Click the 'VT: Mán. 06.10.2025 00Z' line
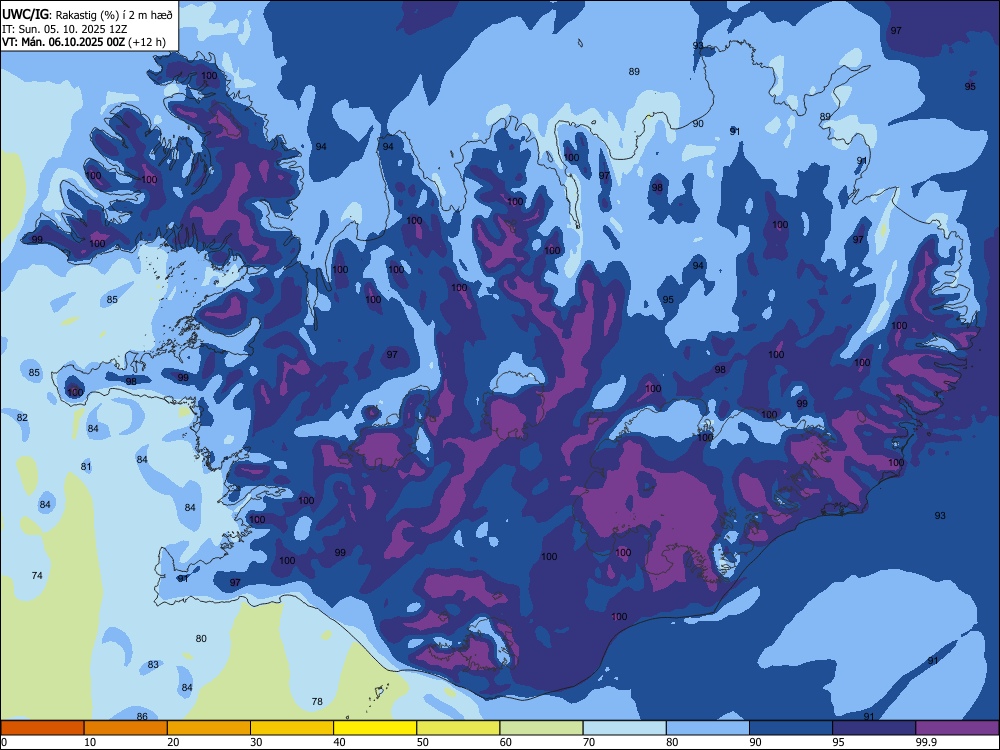The height and width of the screenshot is (750, 1000). point(63,42)
